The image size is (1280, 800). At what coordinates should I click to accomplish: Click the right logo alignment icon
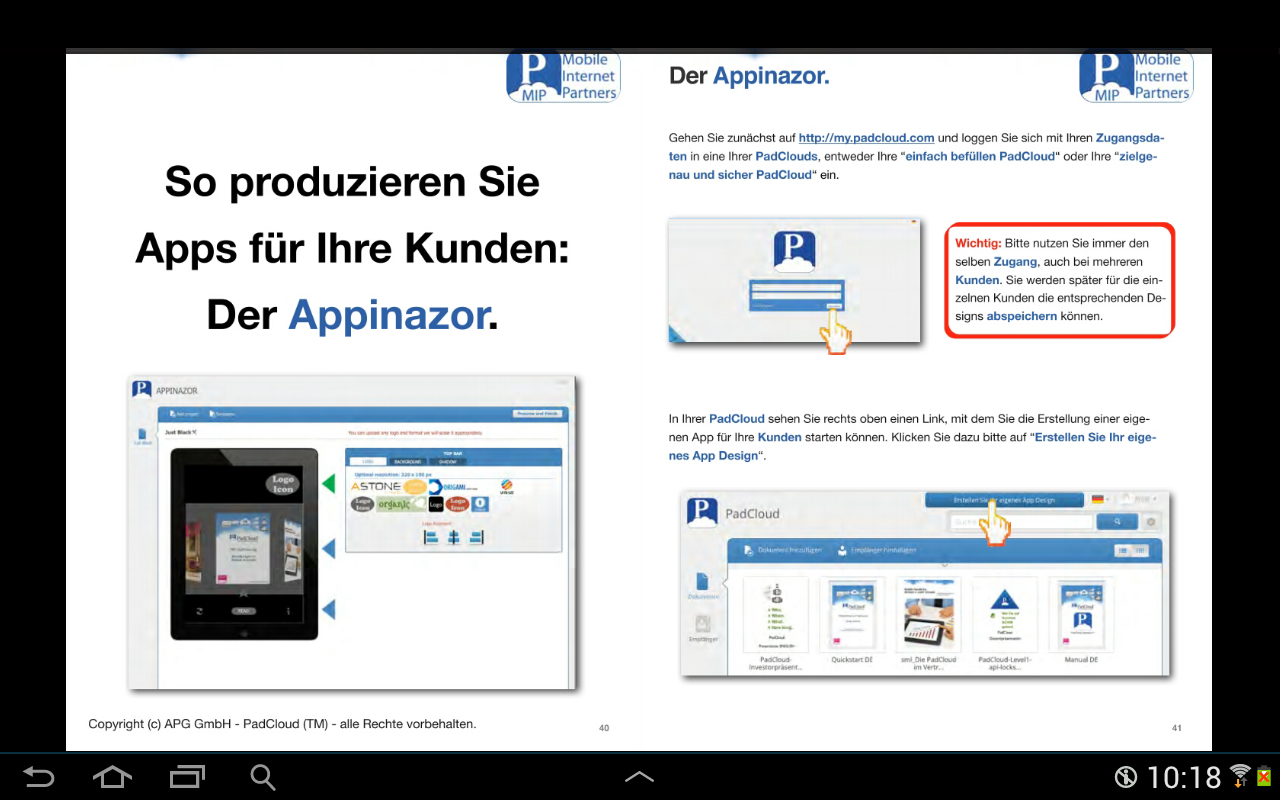point(475,536)
